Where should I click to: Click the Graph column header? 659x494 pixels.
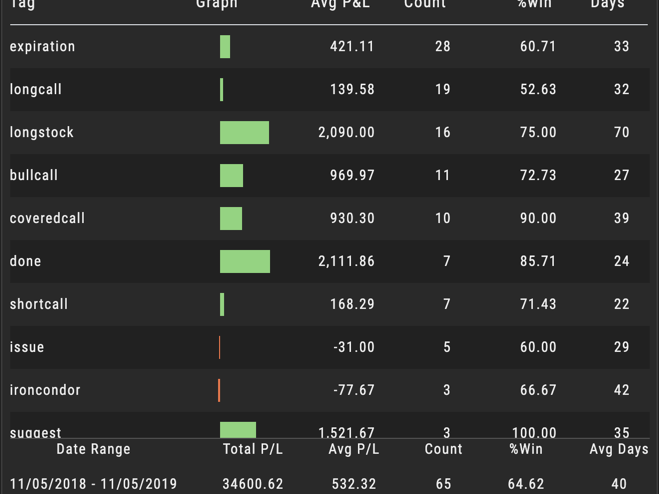point(217,5)
